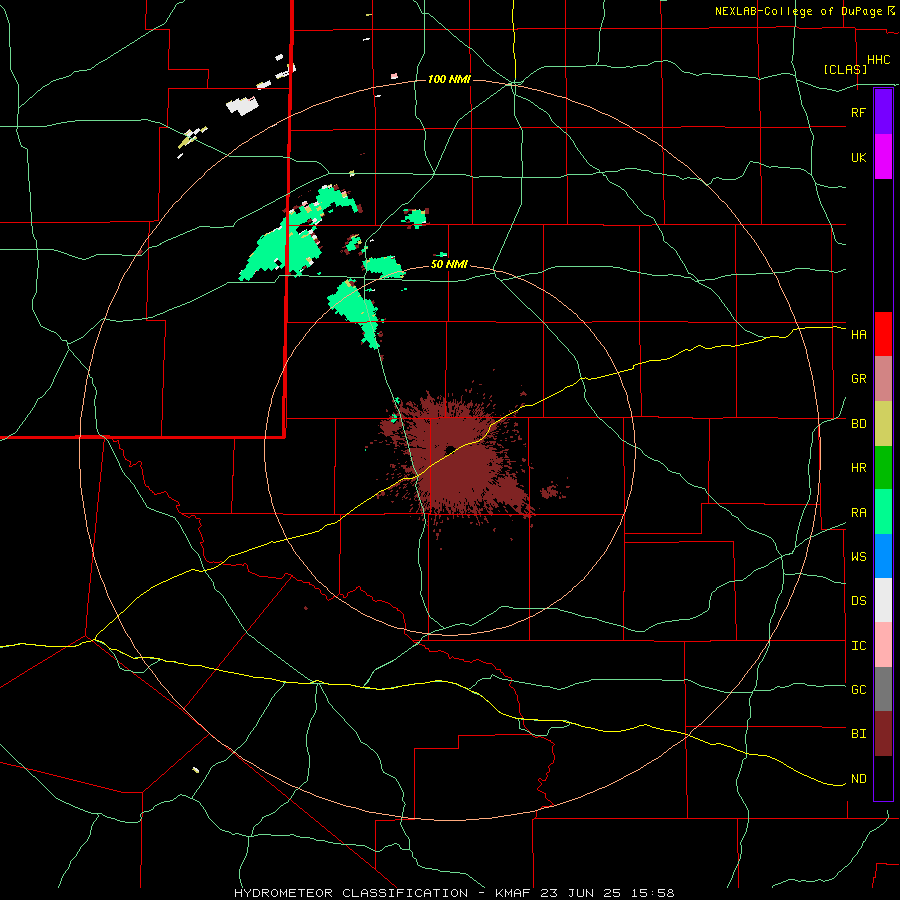Click the RA legend label
Screen dimensions: 900x900
click(858, 513)
